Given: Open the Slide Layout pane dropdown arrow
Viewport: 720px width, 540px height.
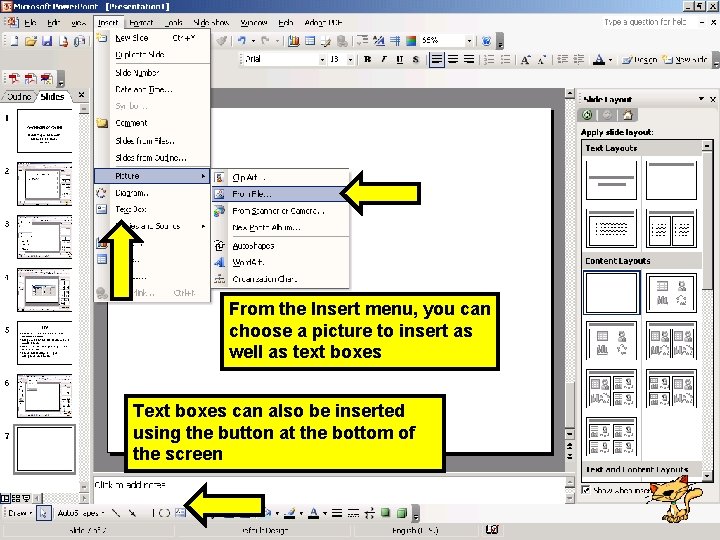Looking at the screenshot, I should coord(701,99).
